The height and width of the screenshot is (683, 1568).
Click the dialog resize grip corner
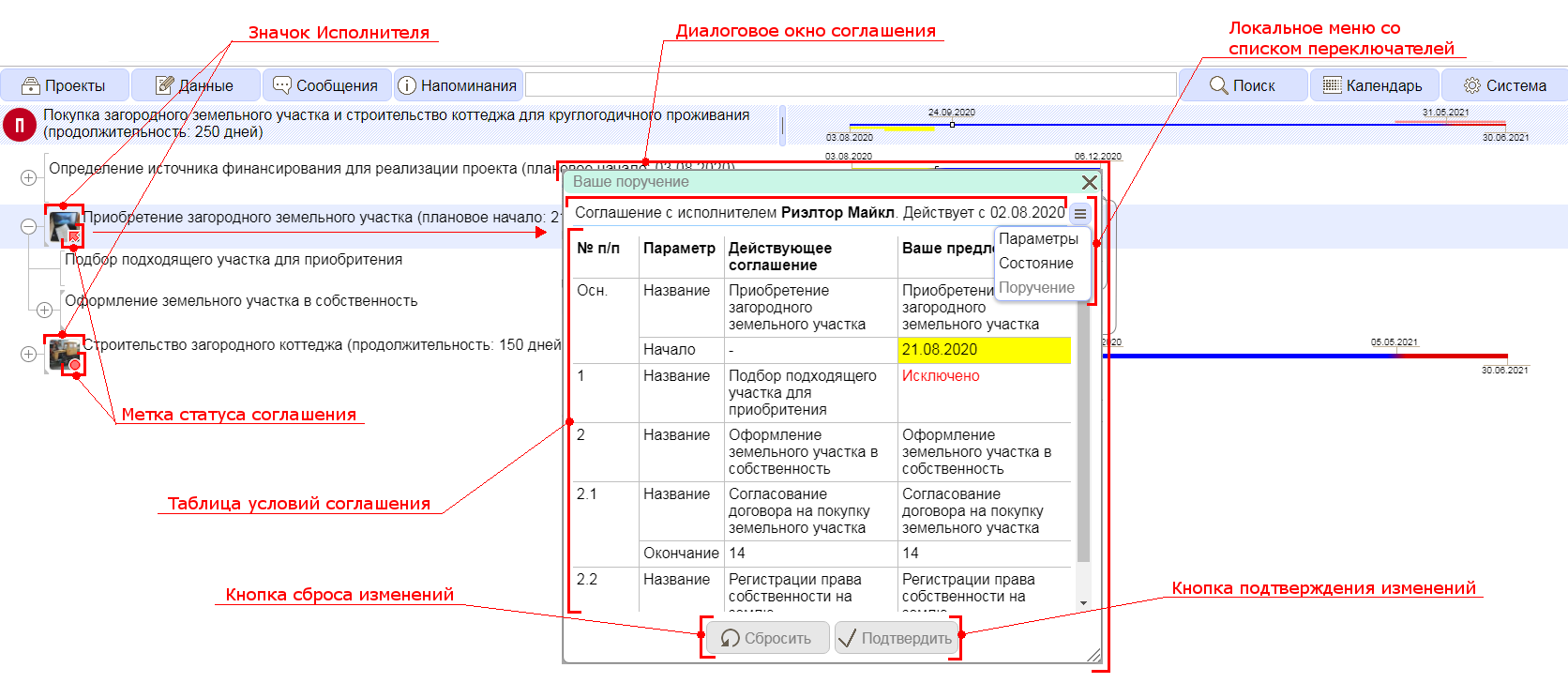1093,655
